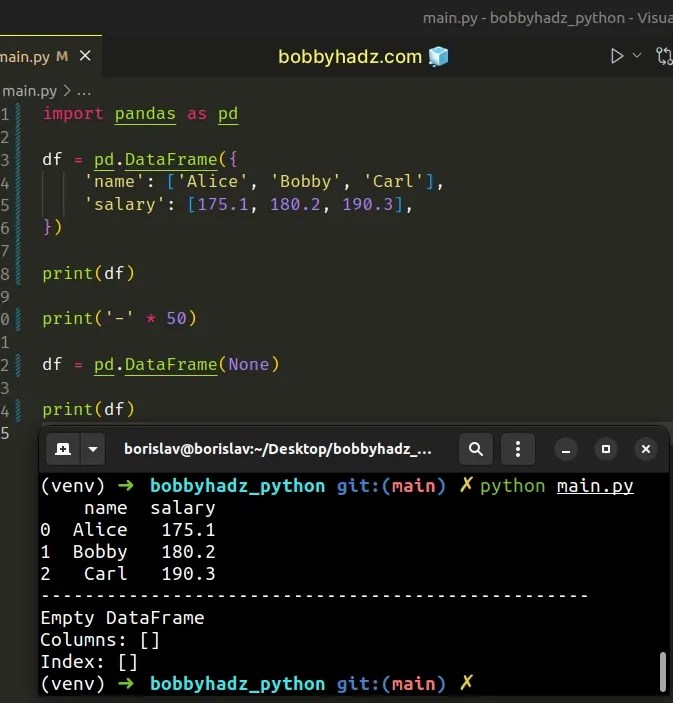Click 'Columns: []' in terminal output

(x=100, y=640)
